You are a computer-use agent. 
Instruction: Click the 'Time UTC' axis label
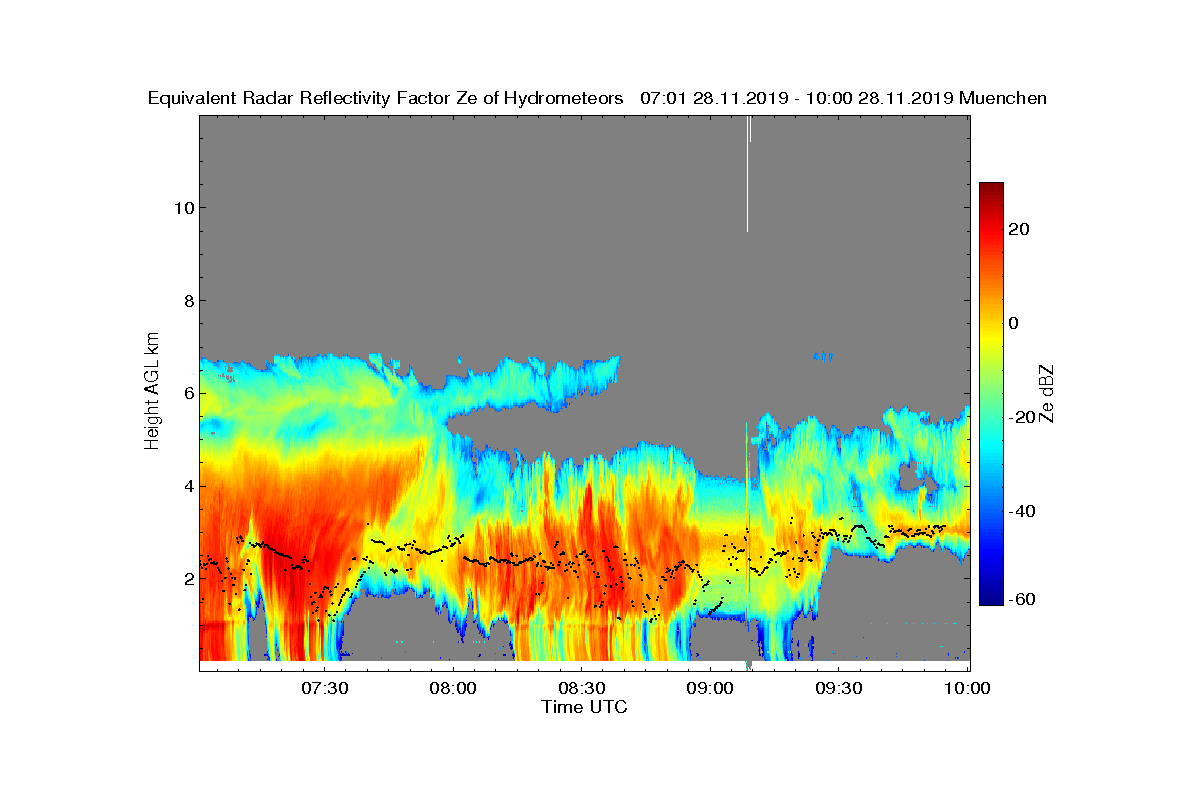585,706
